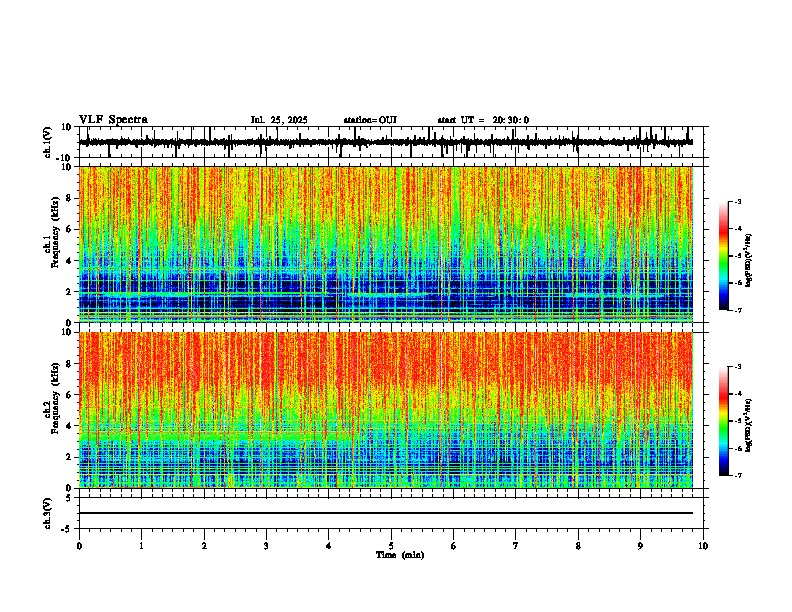792x612 pixels.
Task: Click the 3 minute time tick label
Action: click(266, 546)
